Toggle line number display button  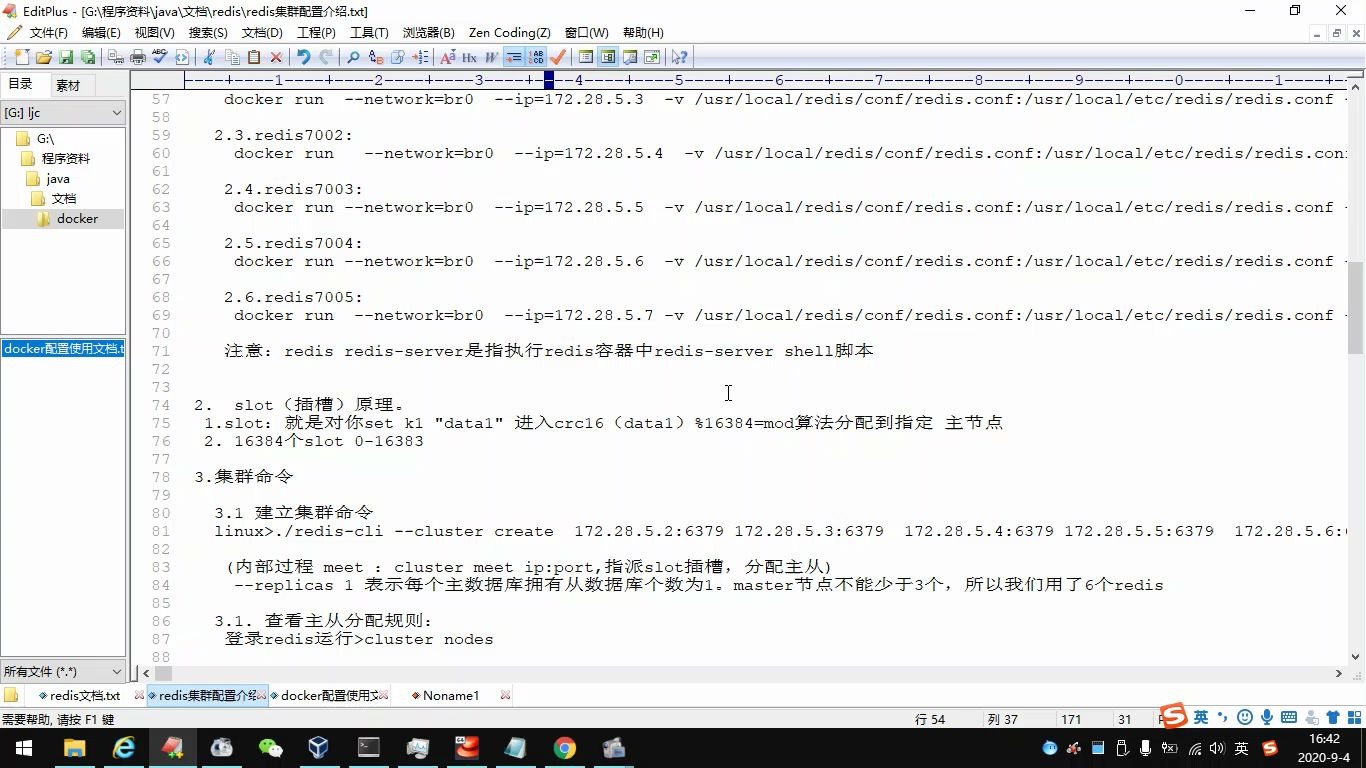536,57
